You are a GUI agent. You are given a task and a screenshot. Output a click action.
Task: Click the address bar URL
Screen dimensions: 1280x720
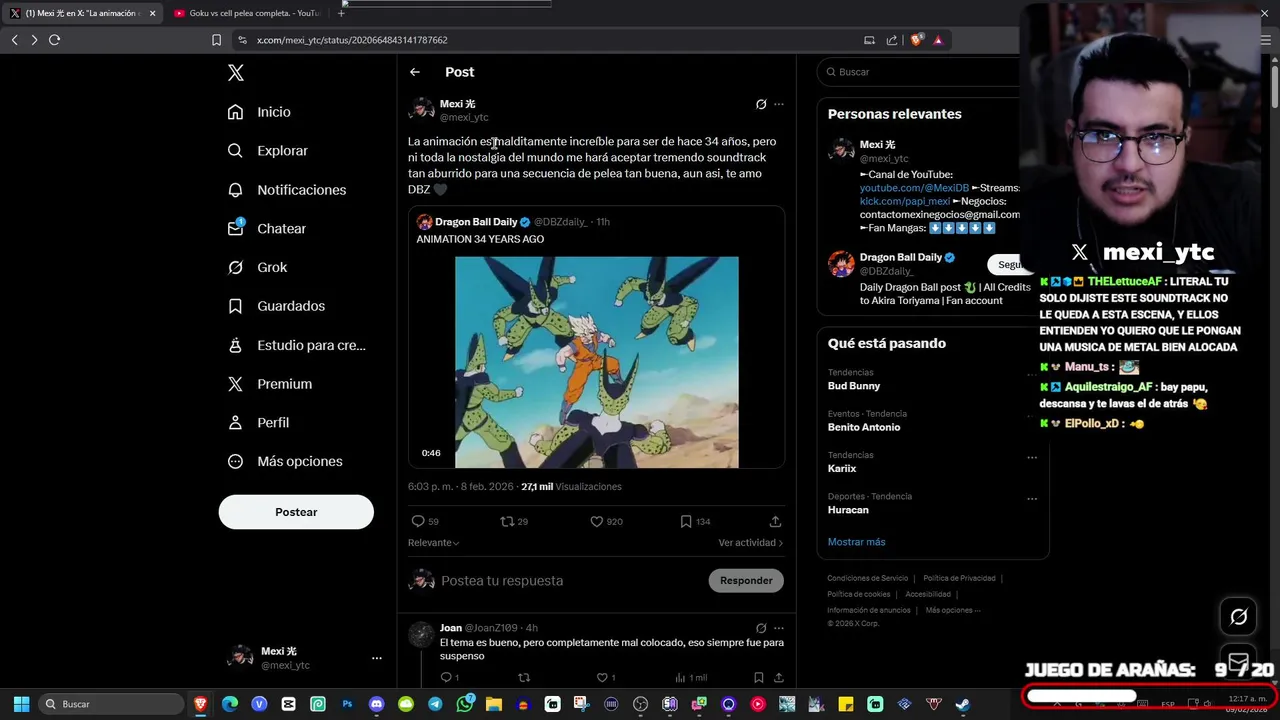(x=352, y=40)
